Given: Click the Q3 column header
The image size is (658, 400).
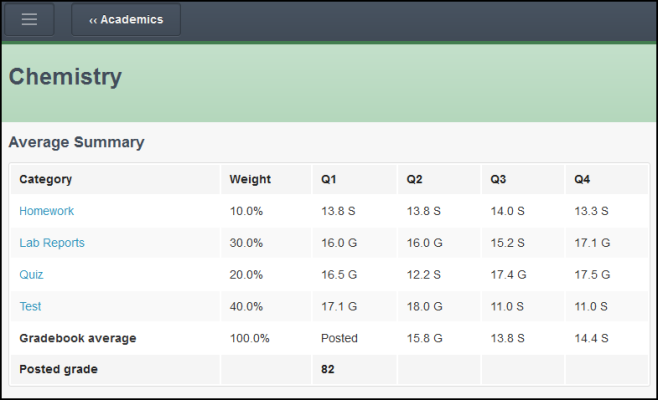Looking at the screenshot, I should pyautogui.click(x=499, y=180).
